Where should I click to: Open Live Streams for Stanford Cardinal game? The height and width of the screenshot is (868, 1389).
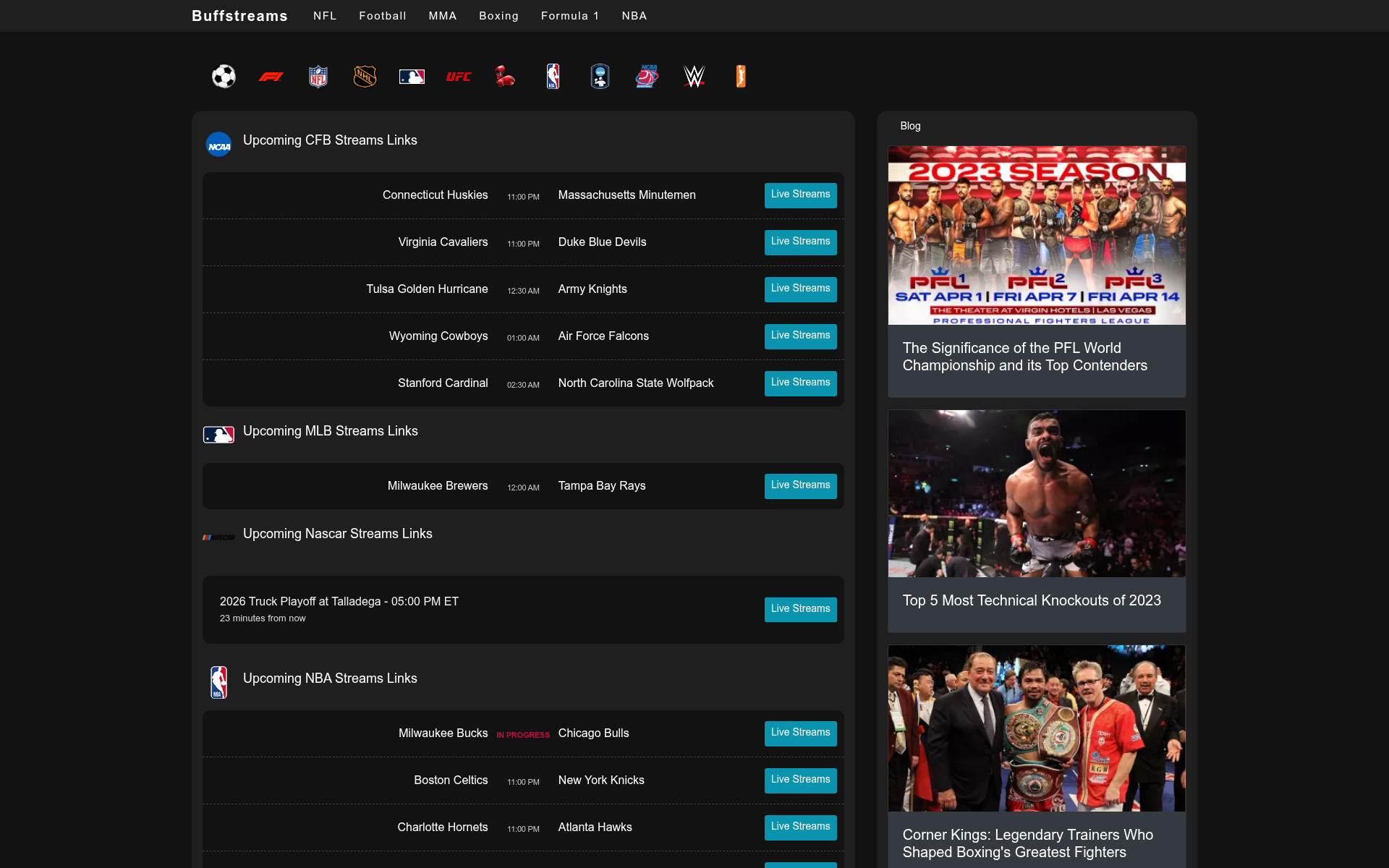pos(800,383)
